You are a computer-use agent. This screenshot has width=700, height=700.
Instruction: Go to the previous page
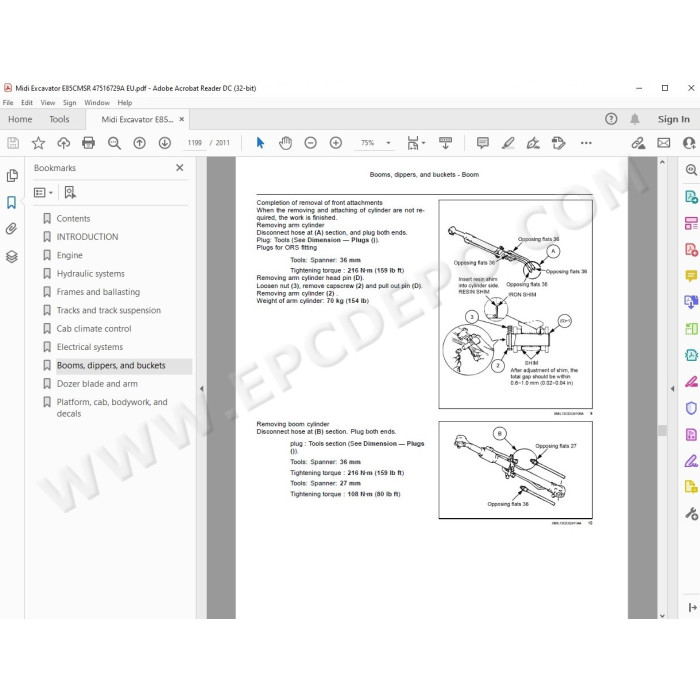(x=140, y=143)
